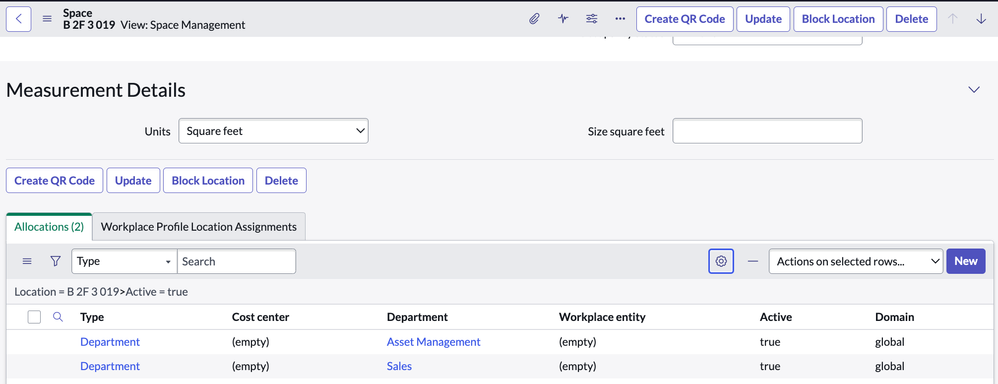This screenshot has width=998, height=384.
Task: Open more options ellipsis in header
Action: pyautogui.click(x=620, y=18)
